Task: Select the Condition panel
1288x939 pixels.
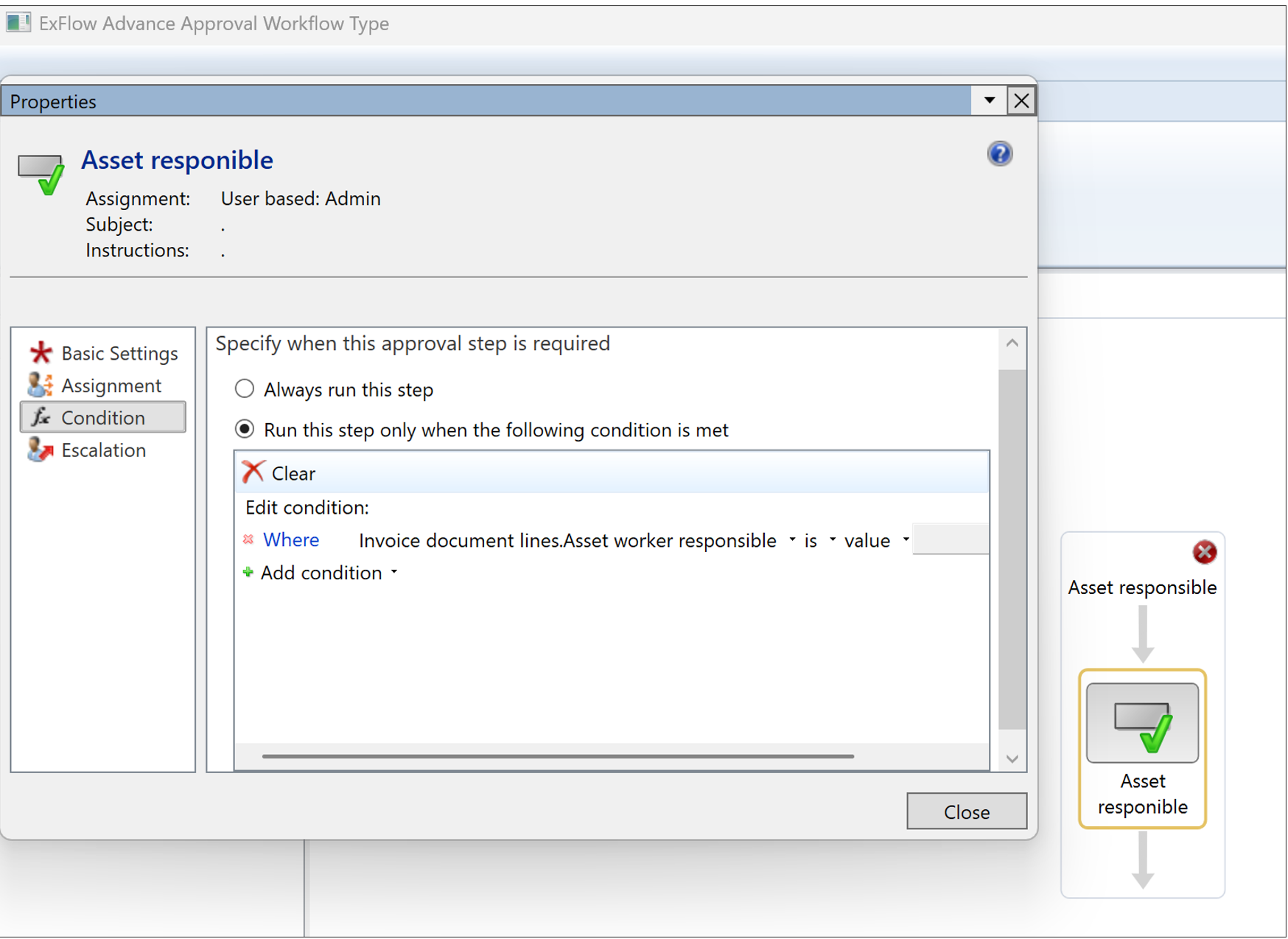Action: click(102, 417)
